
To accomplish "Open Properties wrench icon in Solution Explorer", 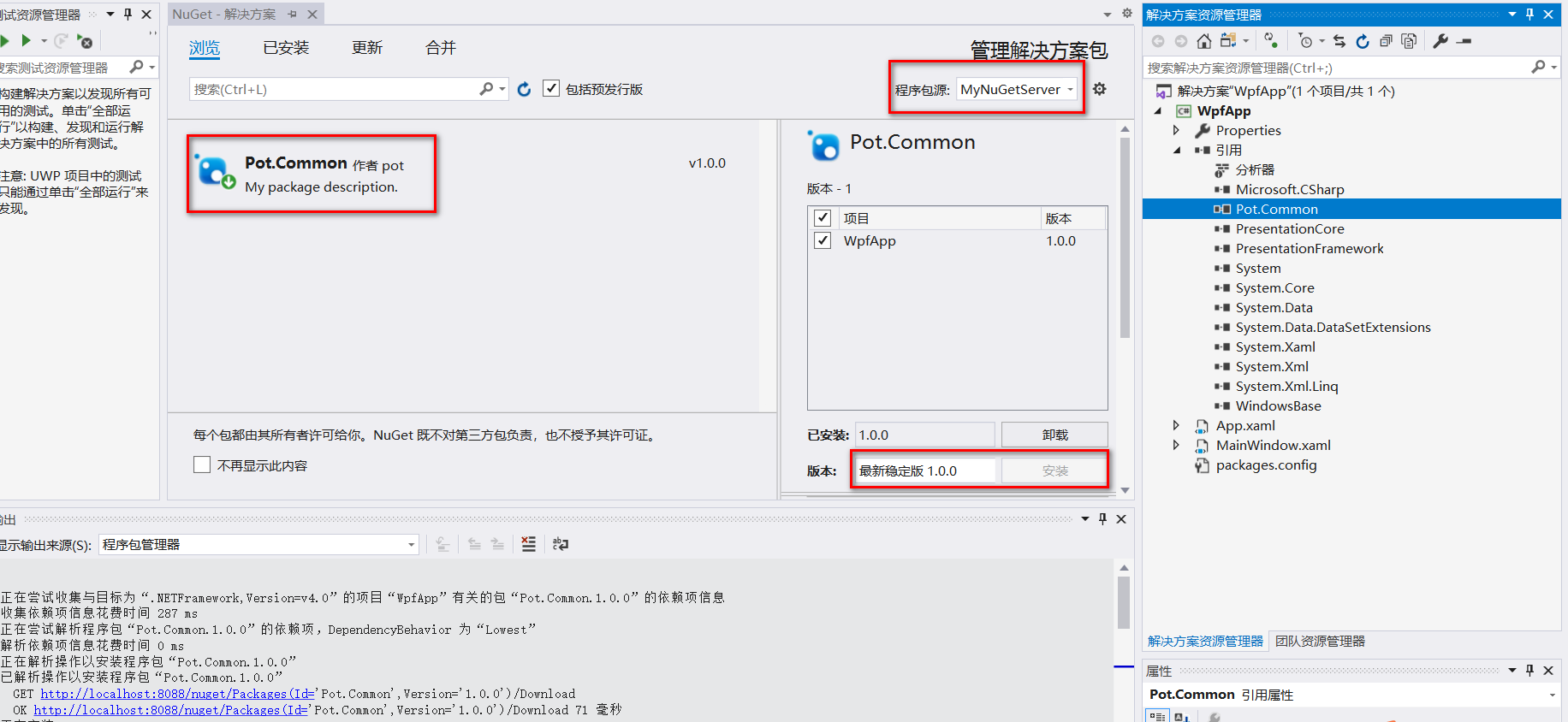I will click(1440, 41).
